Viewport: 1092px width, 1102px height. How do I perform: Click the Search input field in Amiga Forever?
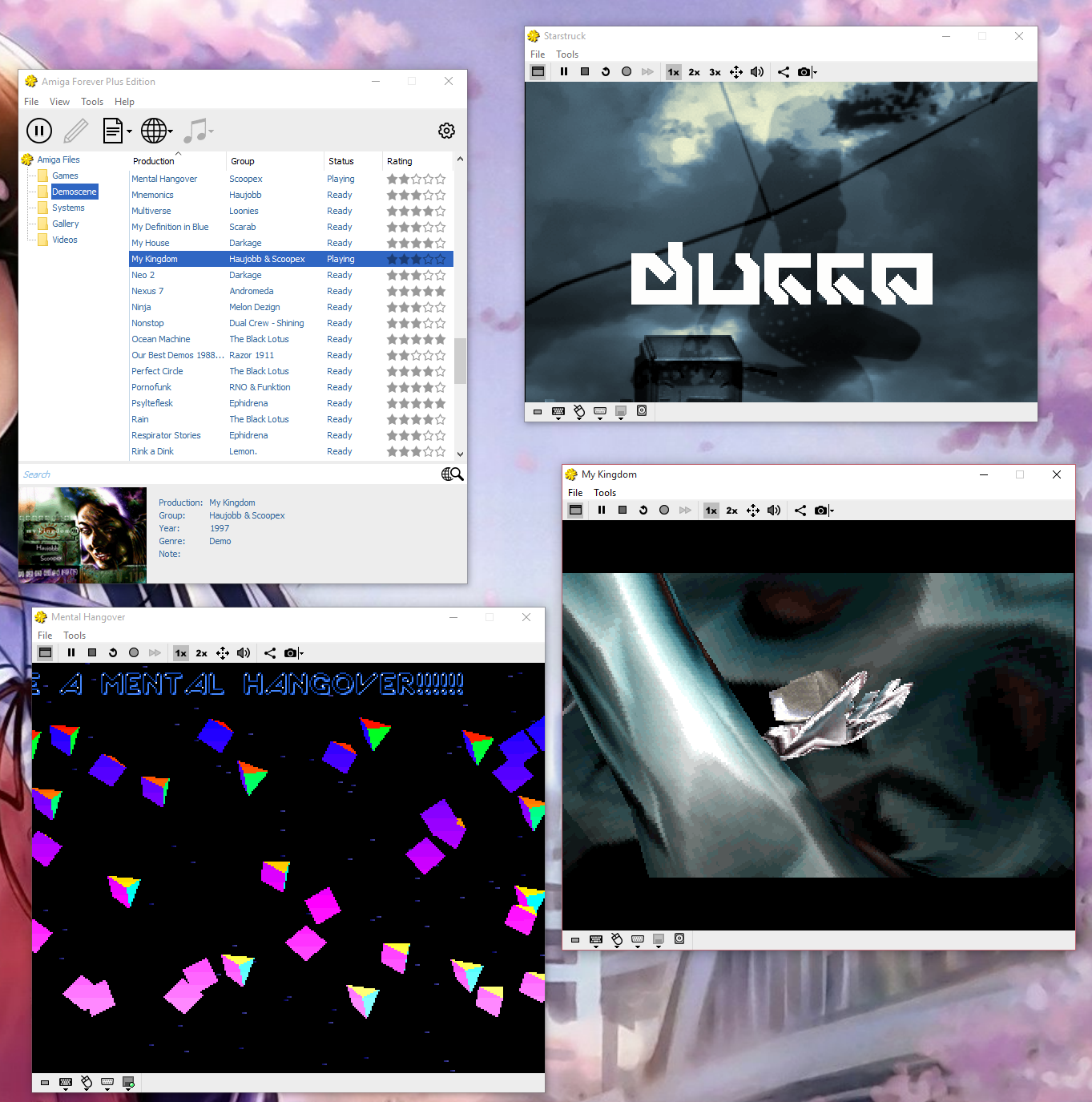228,474
